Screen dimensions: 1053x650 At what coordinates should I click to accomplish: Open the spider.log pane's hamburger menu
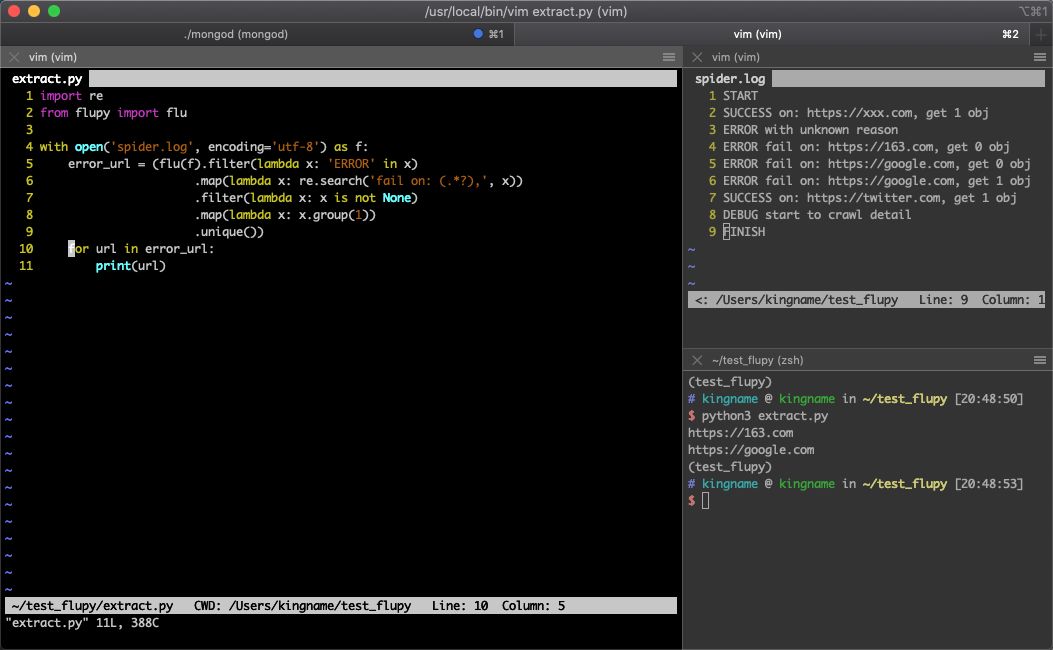tap(1039, 57)
